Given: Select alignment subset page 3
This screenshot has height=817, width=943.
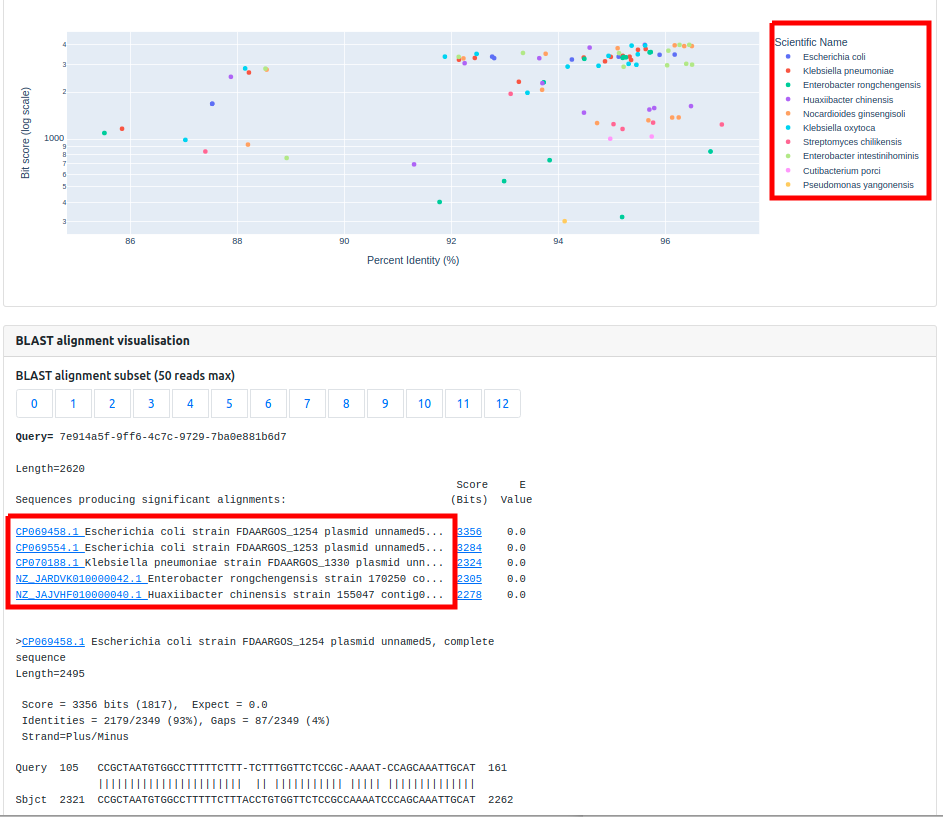Looking at the screenshot, I should 151,404.
